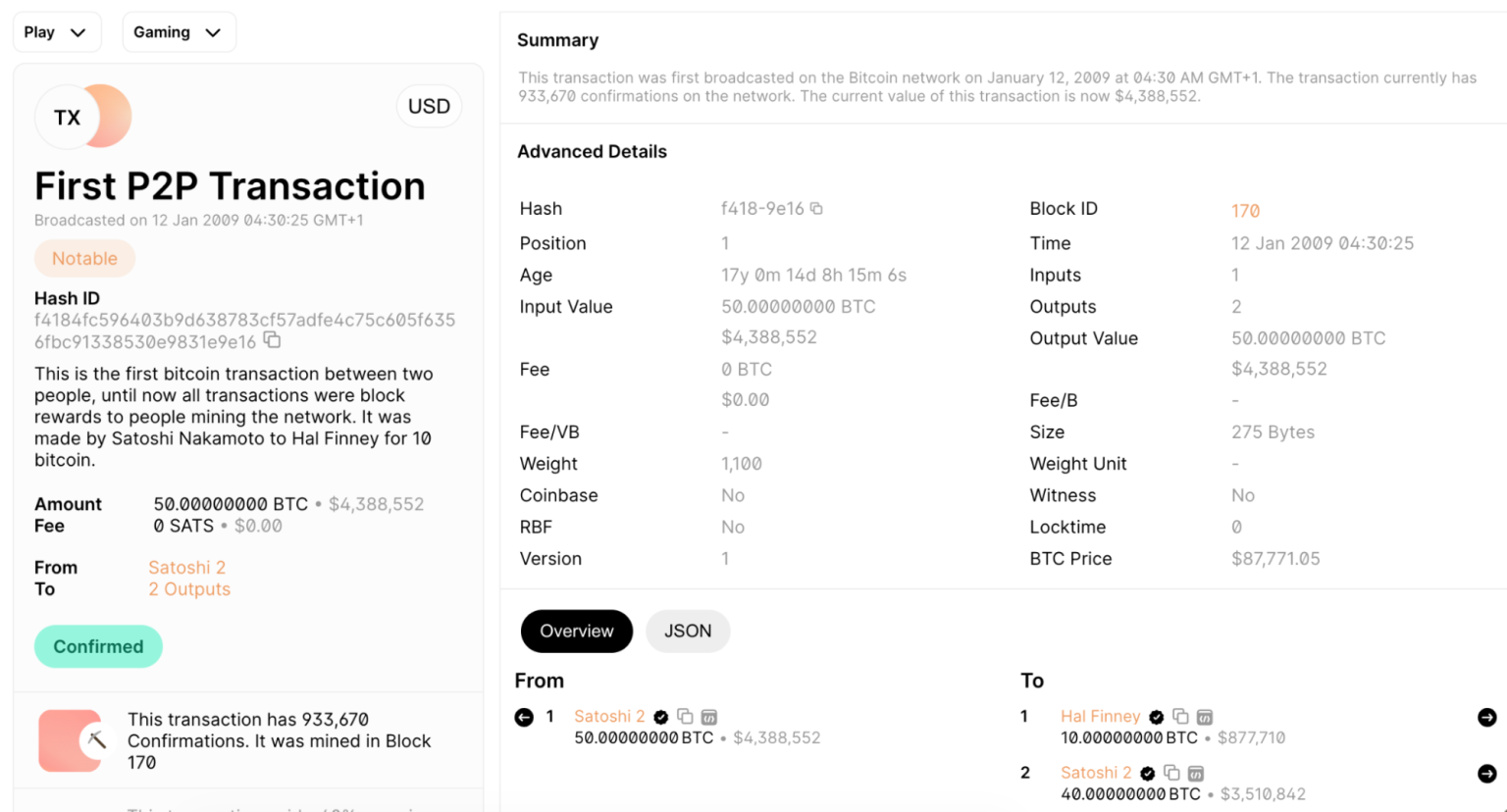Click the Size value 275 Bytes

1273,431
